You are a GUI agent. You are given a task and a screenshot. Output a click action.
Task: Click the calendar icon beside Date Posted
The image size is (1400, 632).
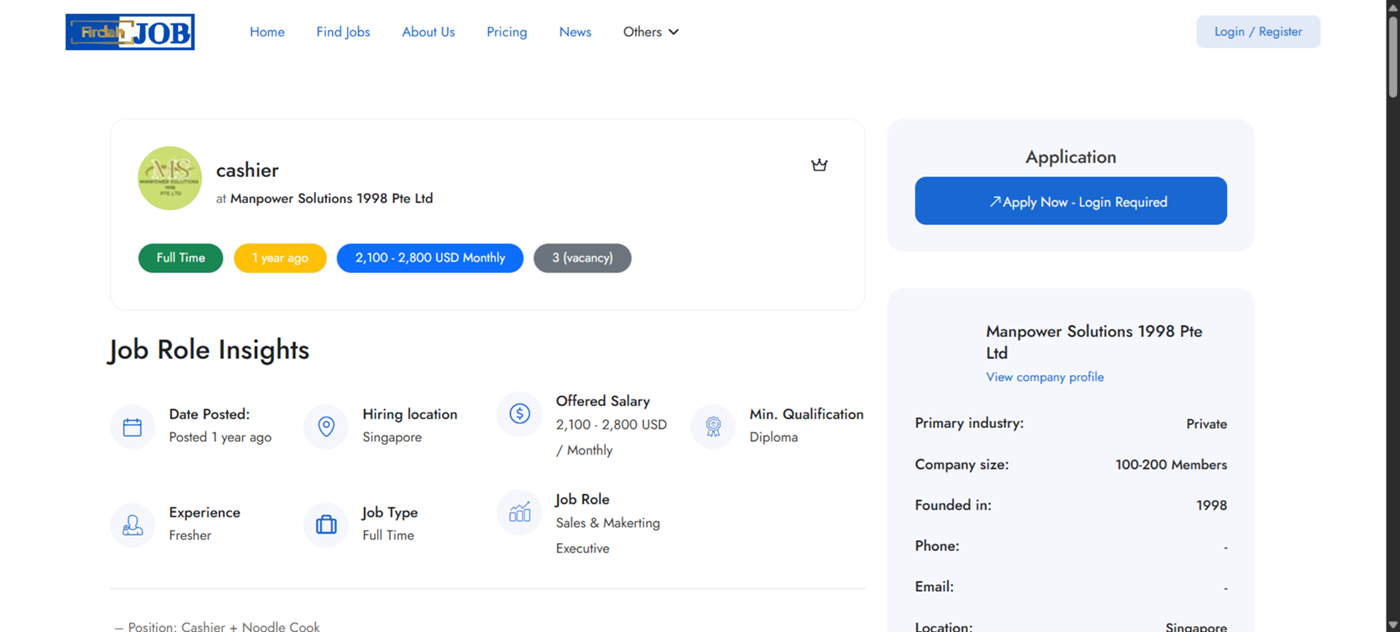point(132,427)
